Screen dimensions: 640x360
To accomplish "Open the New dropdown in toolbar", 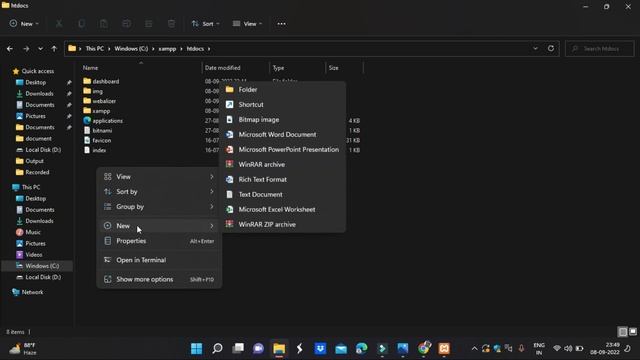I will pyautogui.click(x=24, y=24).
